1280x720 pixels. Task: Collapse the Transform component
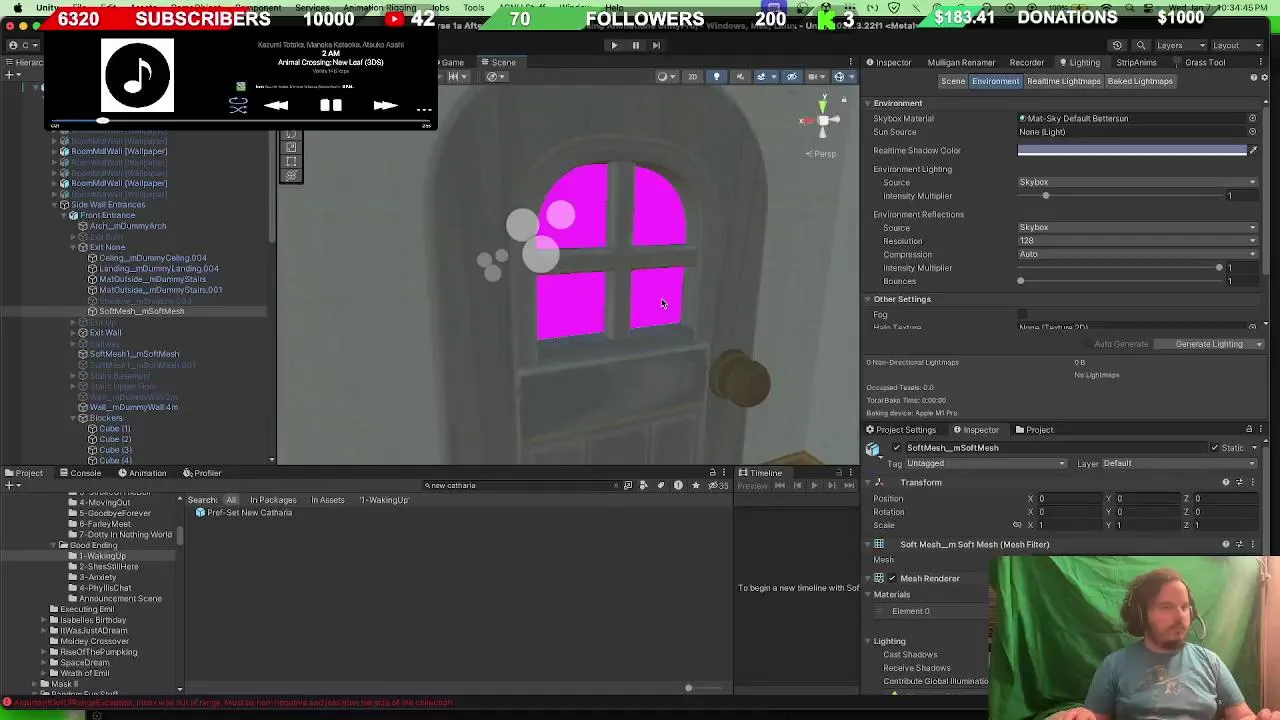coord(869,483)
